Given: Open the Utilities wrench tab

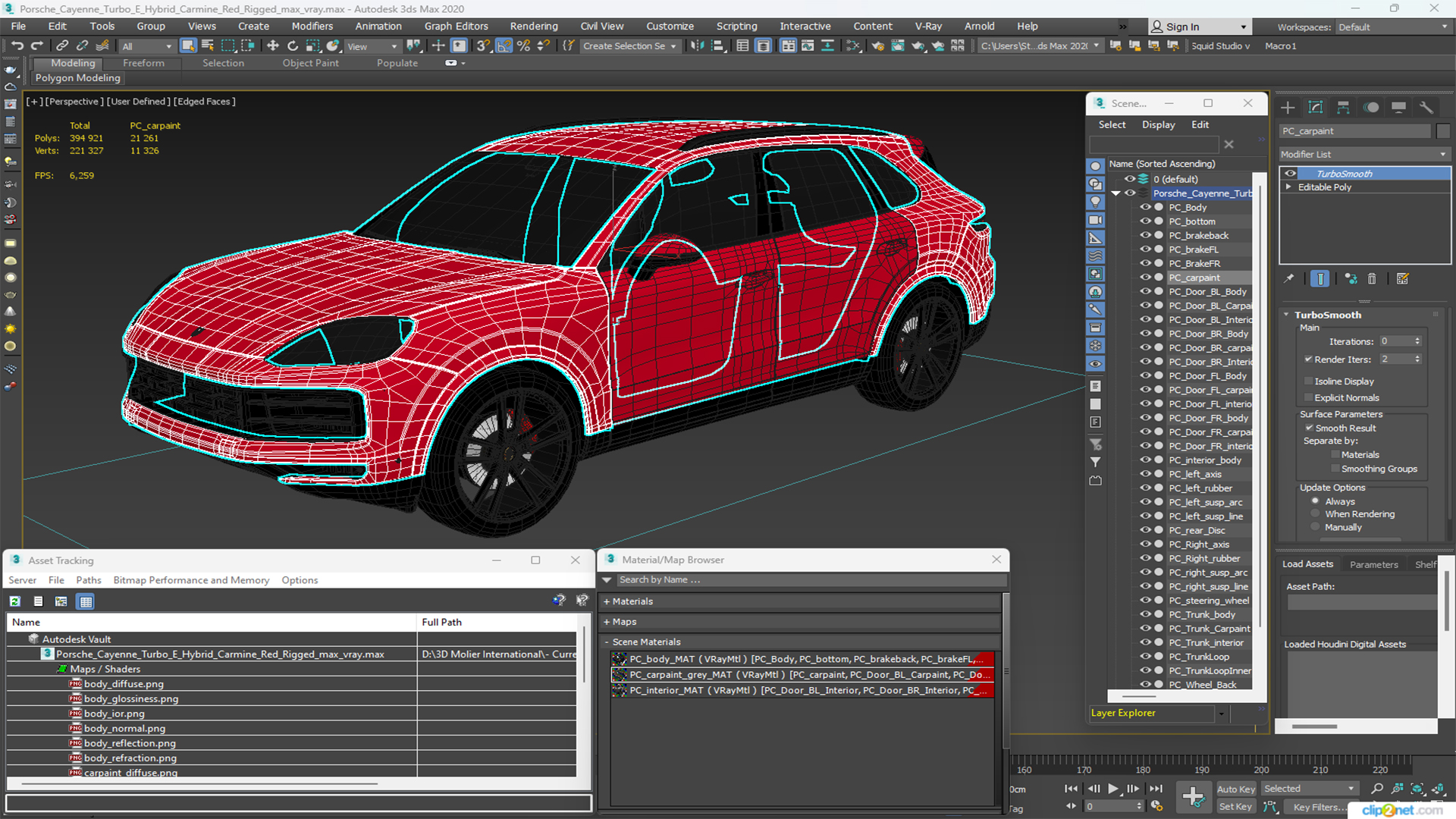Looking at the screenshot, I should [1426, 108].
